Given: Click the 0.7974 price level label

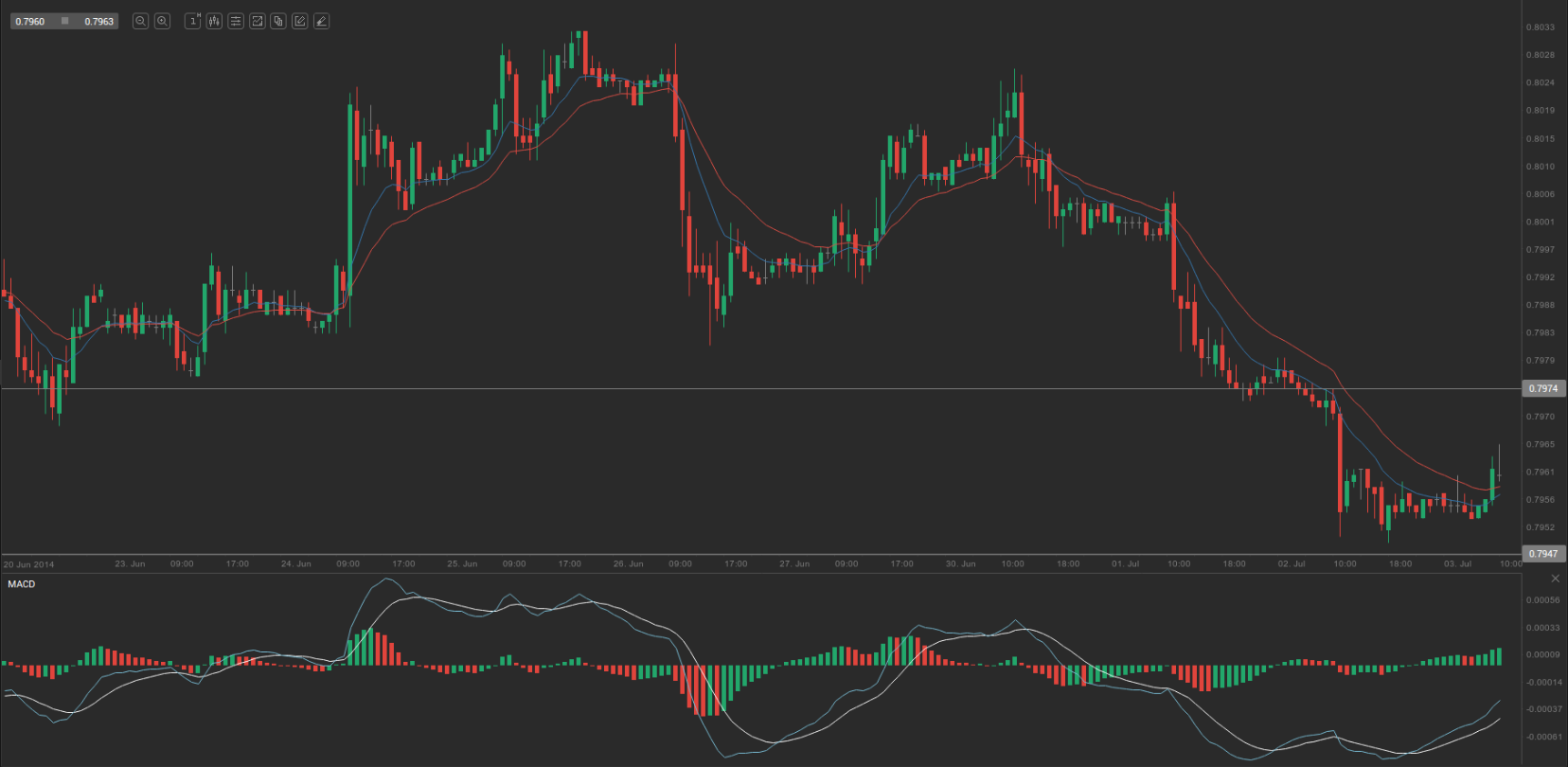Looking at the screenshot, I should point(1543,388).
